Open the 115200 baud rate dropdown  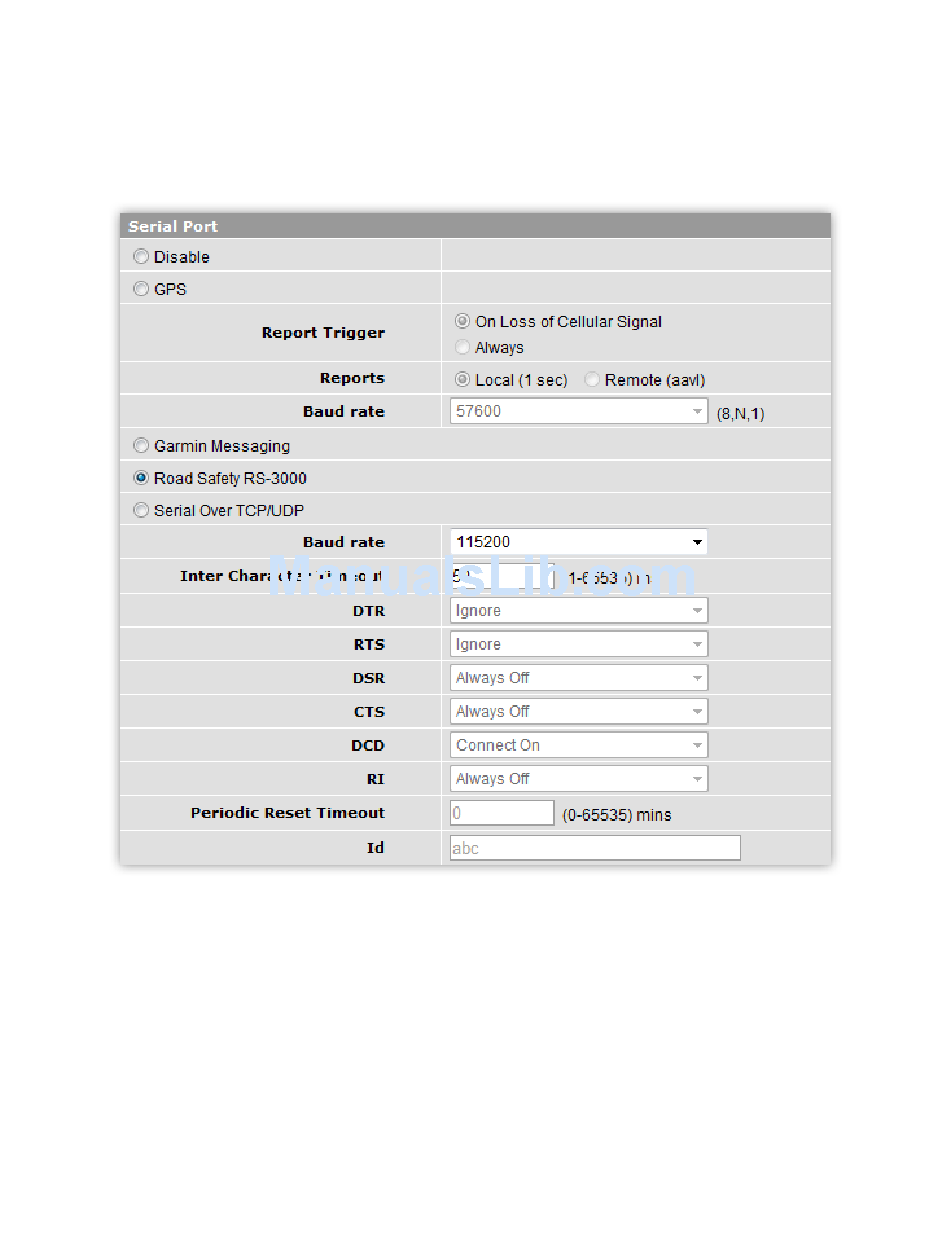pyautogui.click(x=578, y=542)
